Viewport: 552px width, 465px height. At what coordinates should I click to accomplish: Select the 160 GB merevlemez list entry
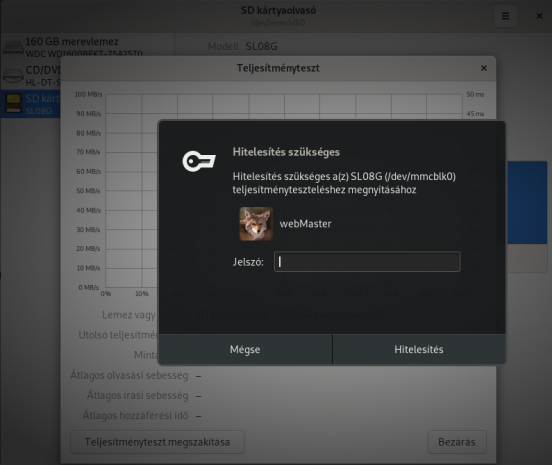coord(87,47)
